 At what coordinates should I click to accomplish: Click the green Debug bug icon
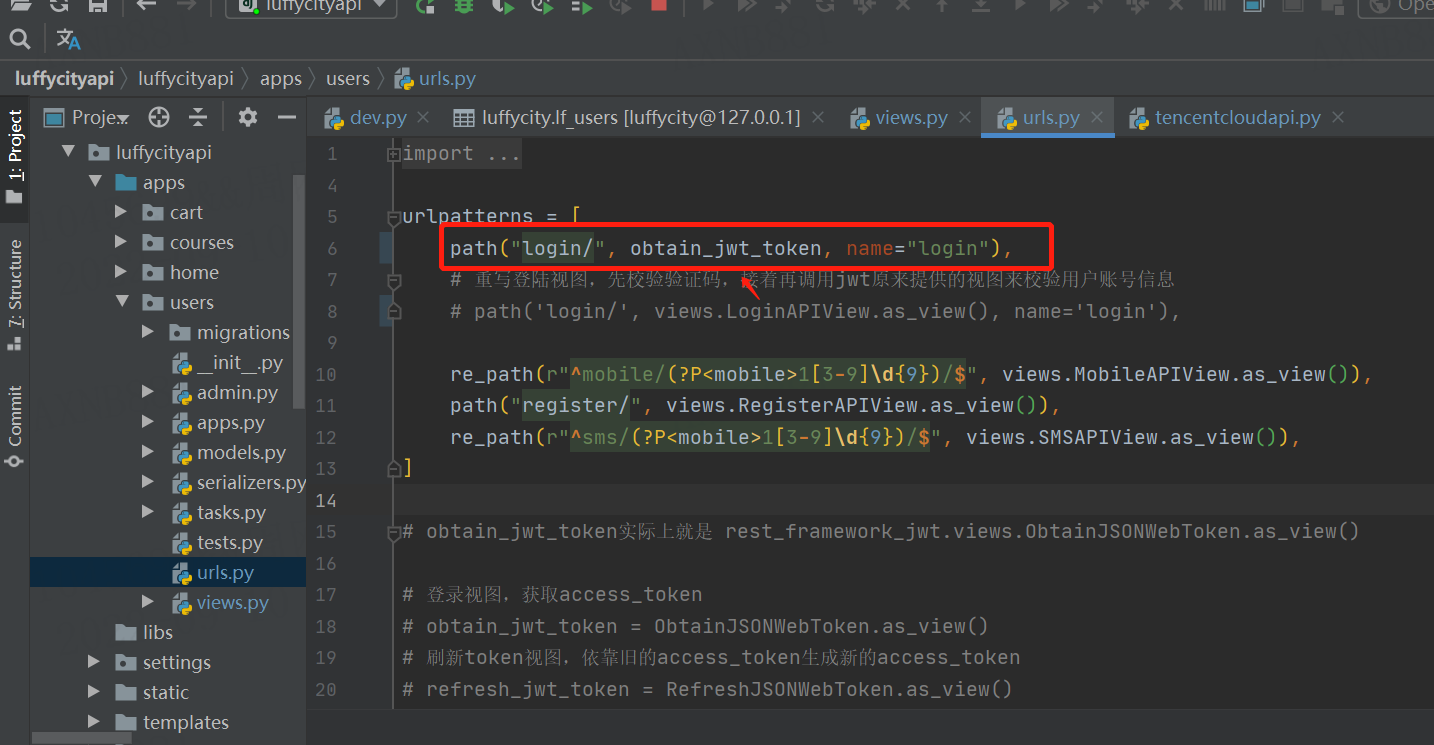tap(464, 5)
